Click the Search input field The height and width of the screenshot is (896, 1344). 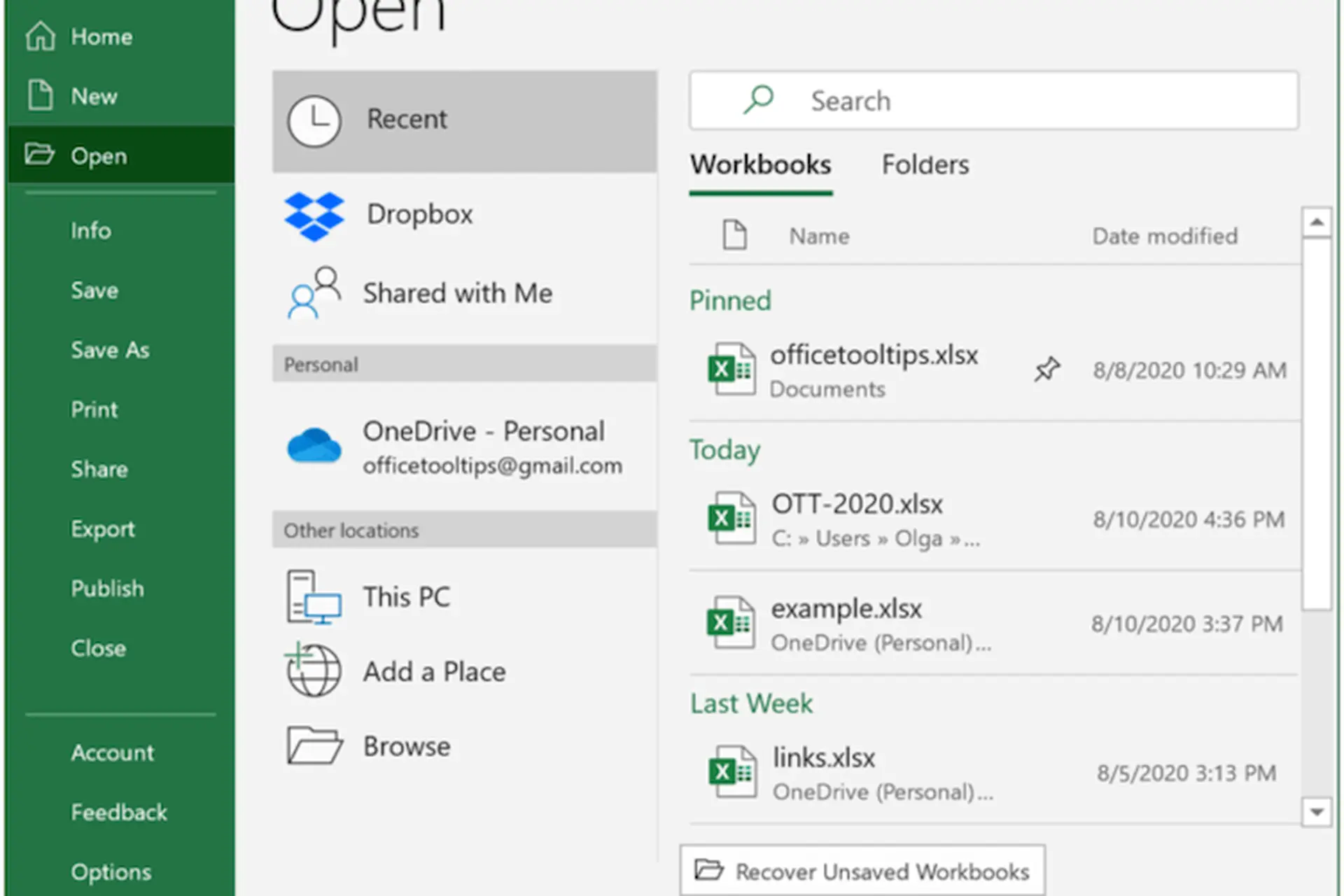[x=994, y=101]
